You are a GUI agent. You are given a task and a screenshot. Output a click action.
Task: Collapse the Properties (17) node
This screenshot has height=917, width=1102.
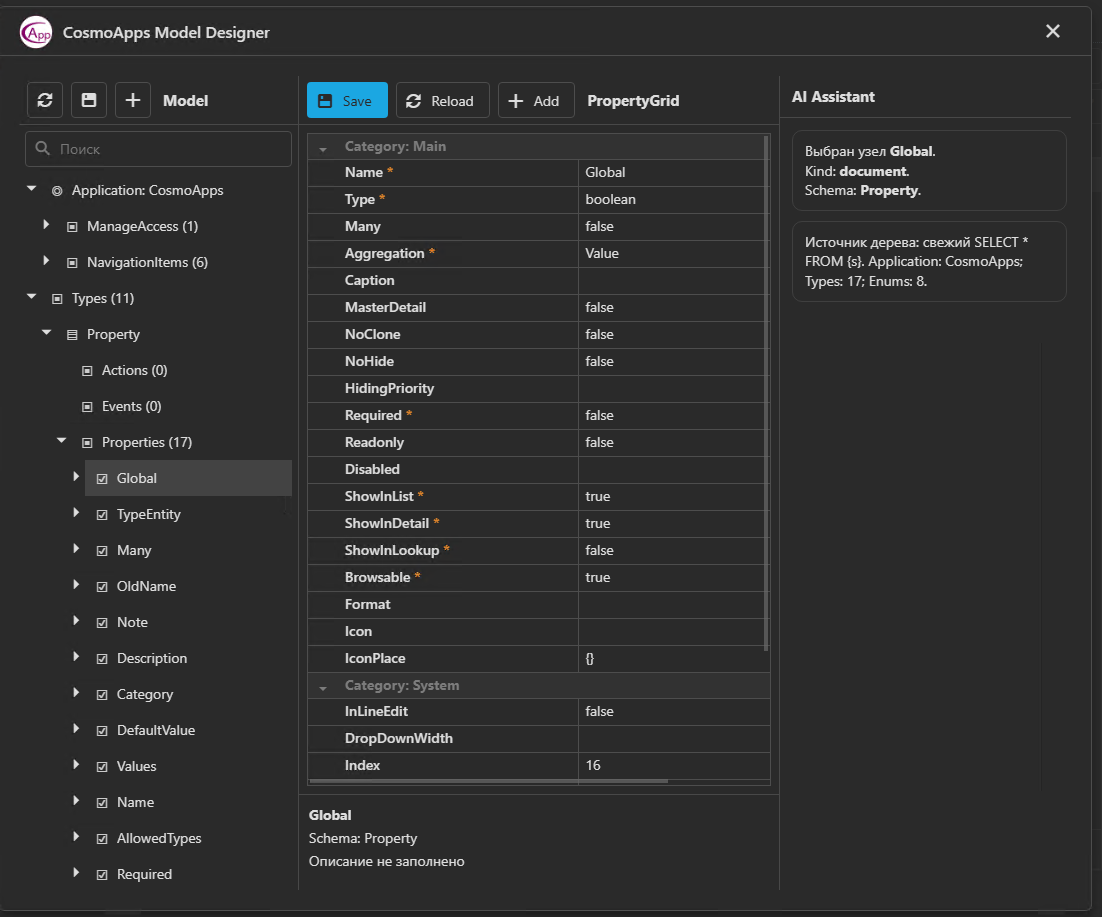point(62,441)
